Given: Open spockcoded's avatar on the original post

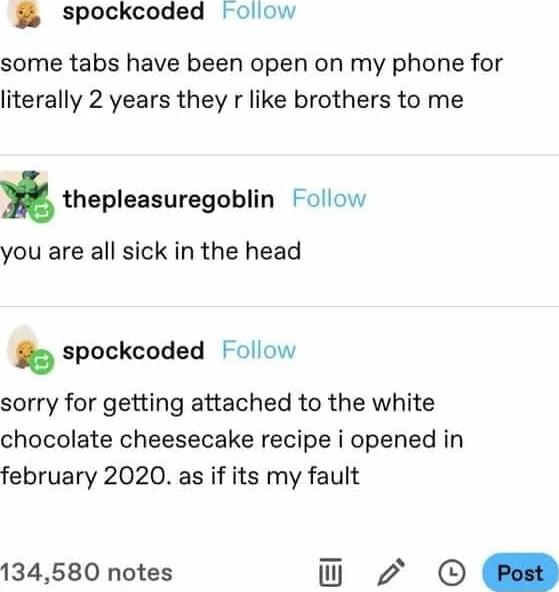Looking at the screenshot, I should 26,14.
